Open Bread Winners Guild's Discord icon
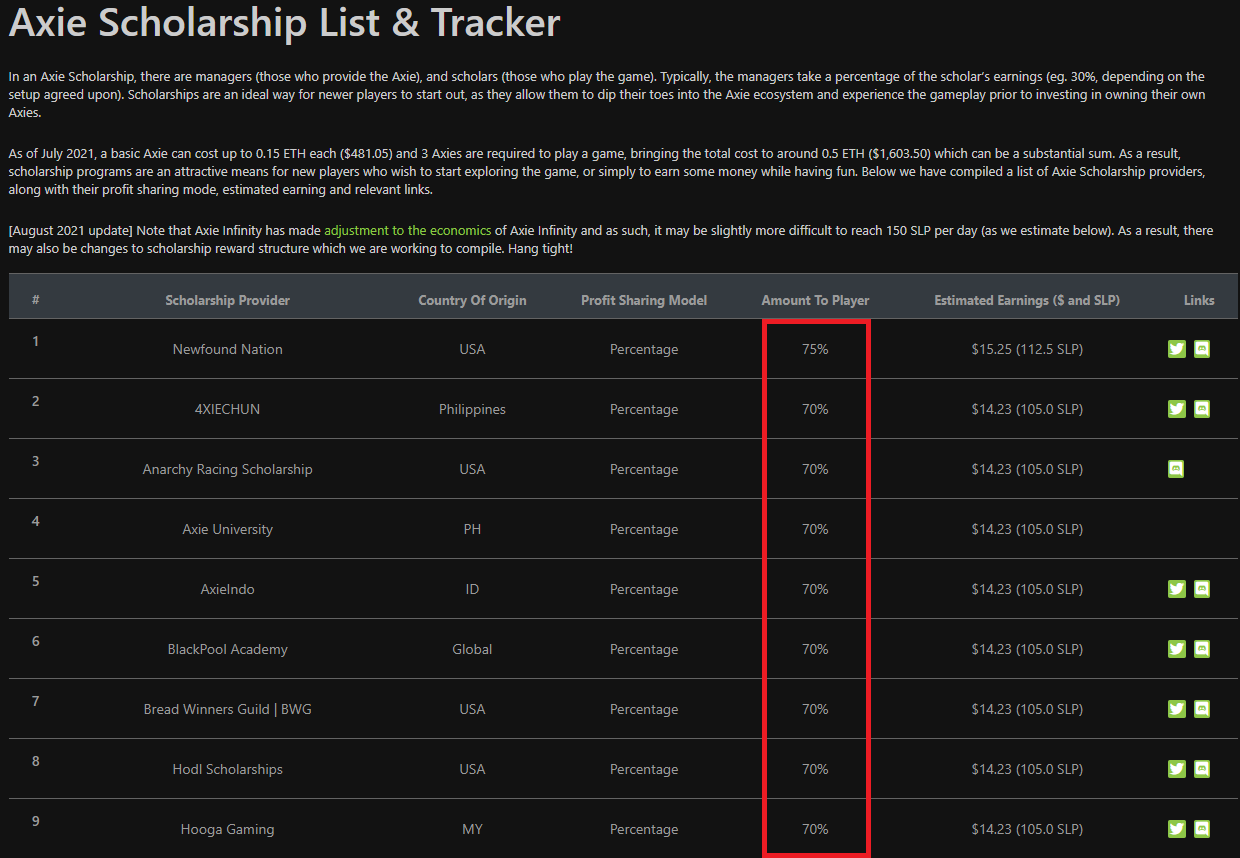The image size is (1240, 858). pyautogui.click(x=1202, y=709)
